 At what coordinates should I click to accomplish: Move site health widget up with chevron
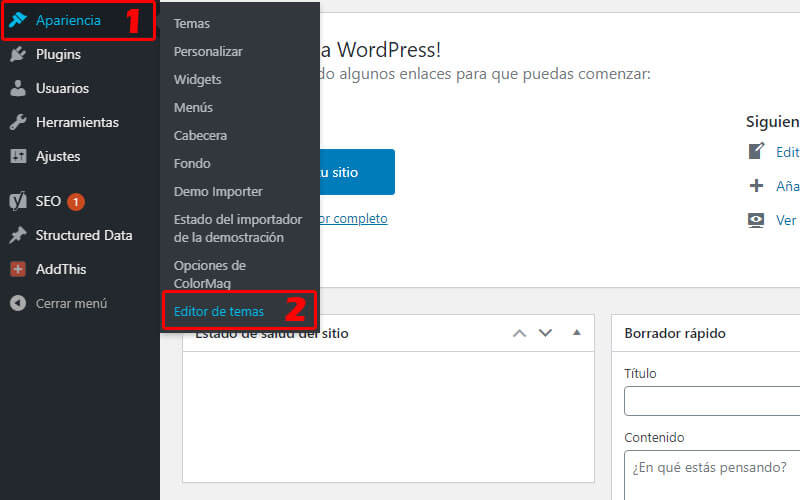(x=519, y=334)
